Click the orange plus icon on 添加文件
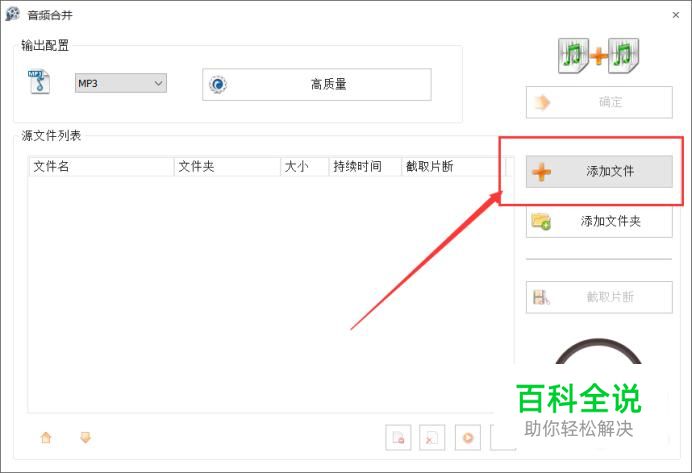This screenshot has height=473, width=692. 542,172
